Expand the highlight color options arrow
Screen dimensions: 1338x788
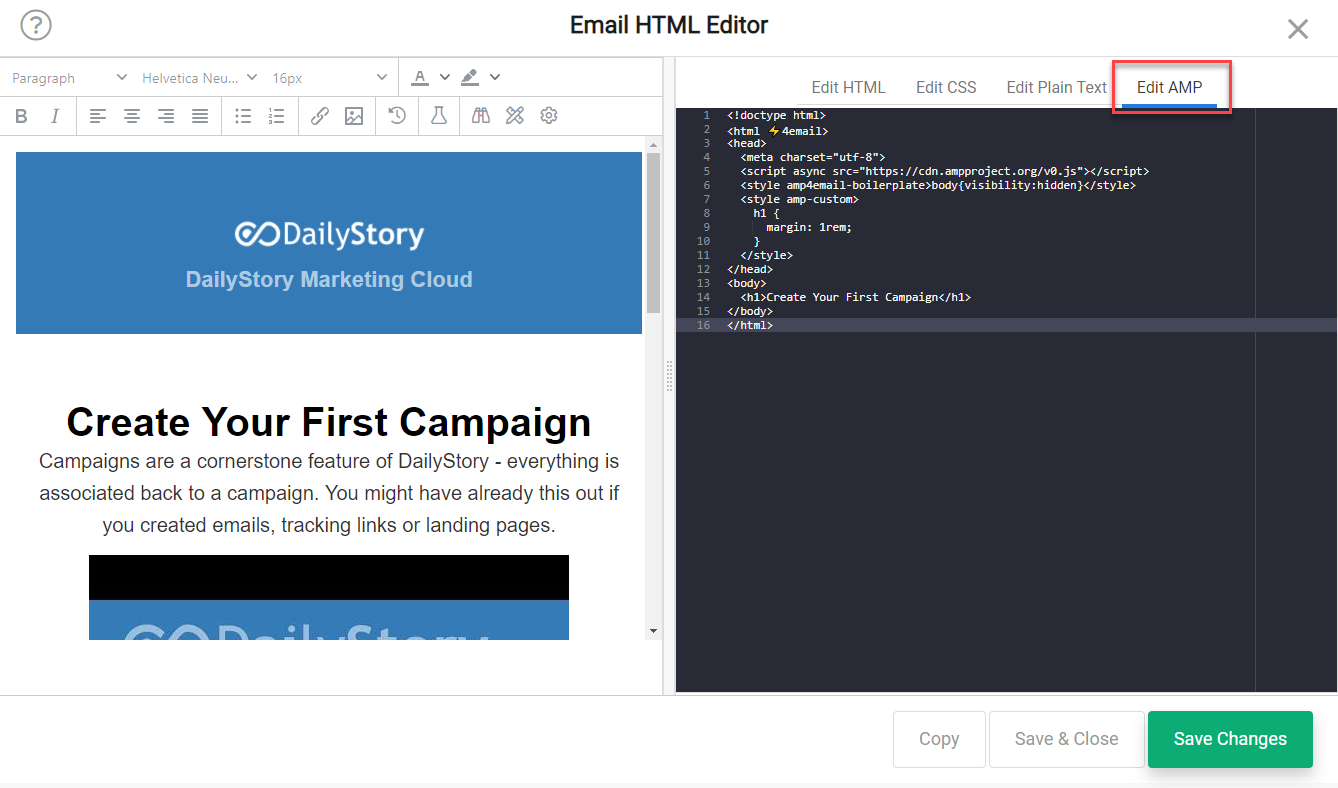point(495,77)
